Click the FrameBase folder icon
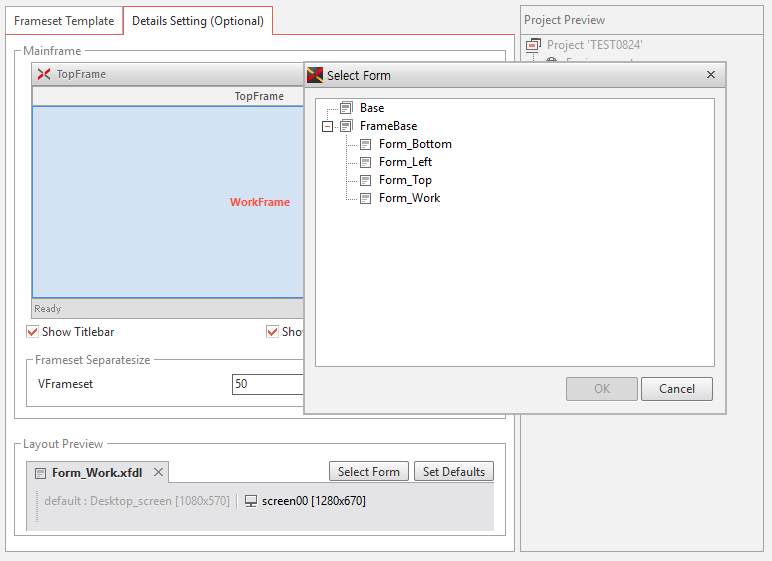Viewport: 772px width, 561px height. point(346,126)
